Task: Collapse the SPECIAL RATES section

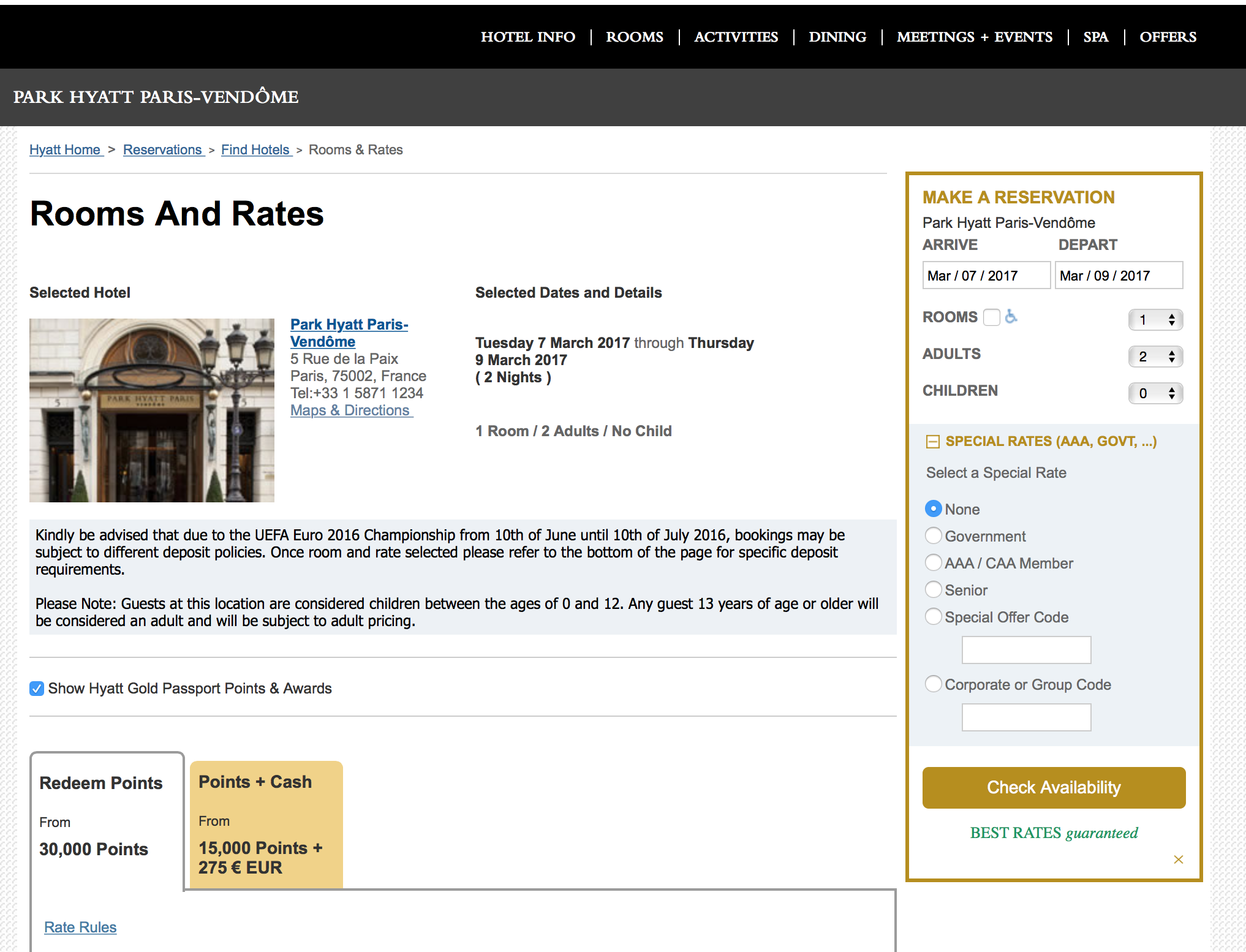Action: (932, 442)
